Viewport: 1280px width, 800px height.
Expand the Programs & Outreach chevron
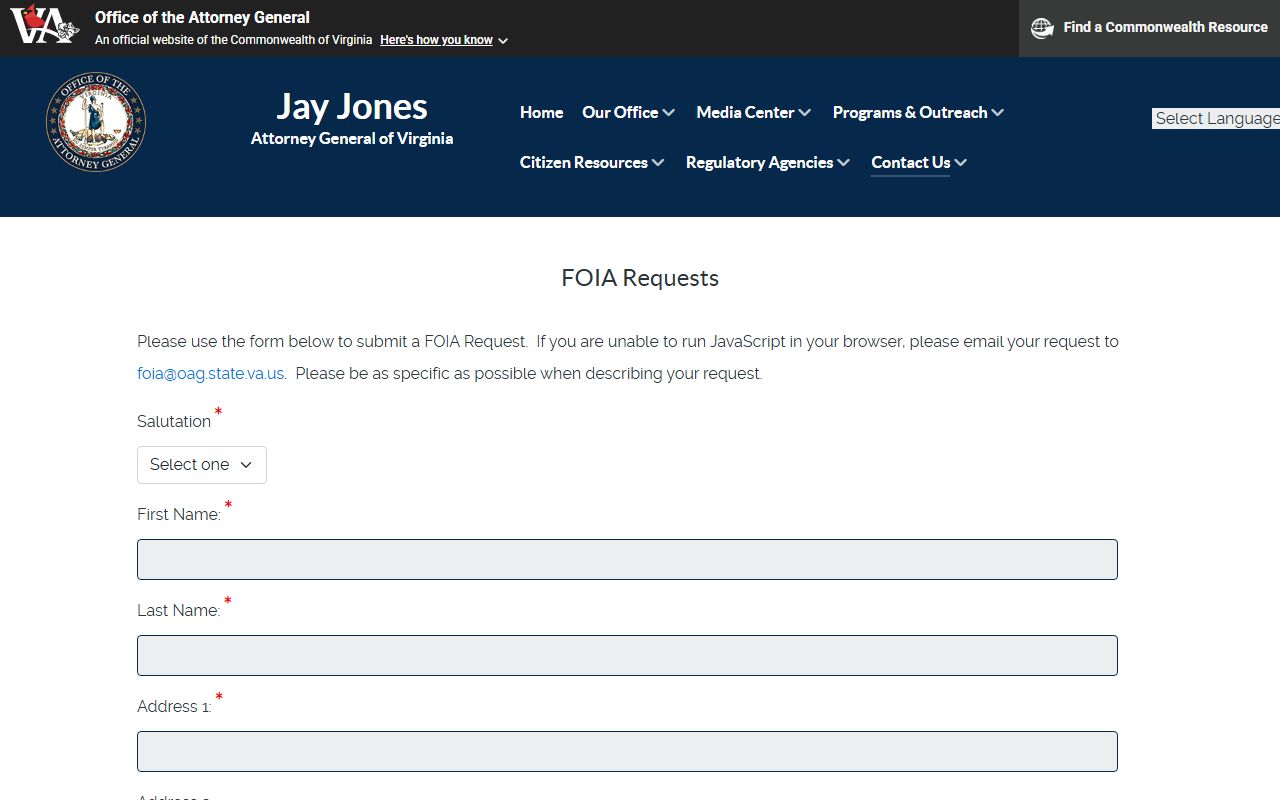coord(997,113)
